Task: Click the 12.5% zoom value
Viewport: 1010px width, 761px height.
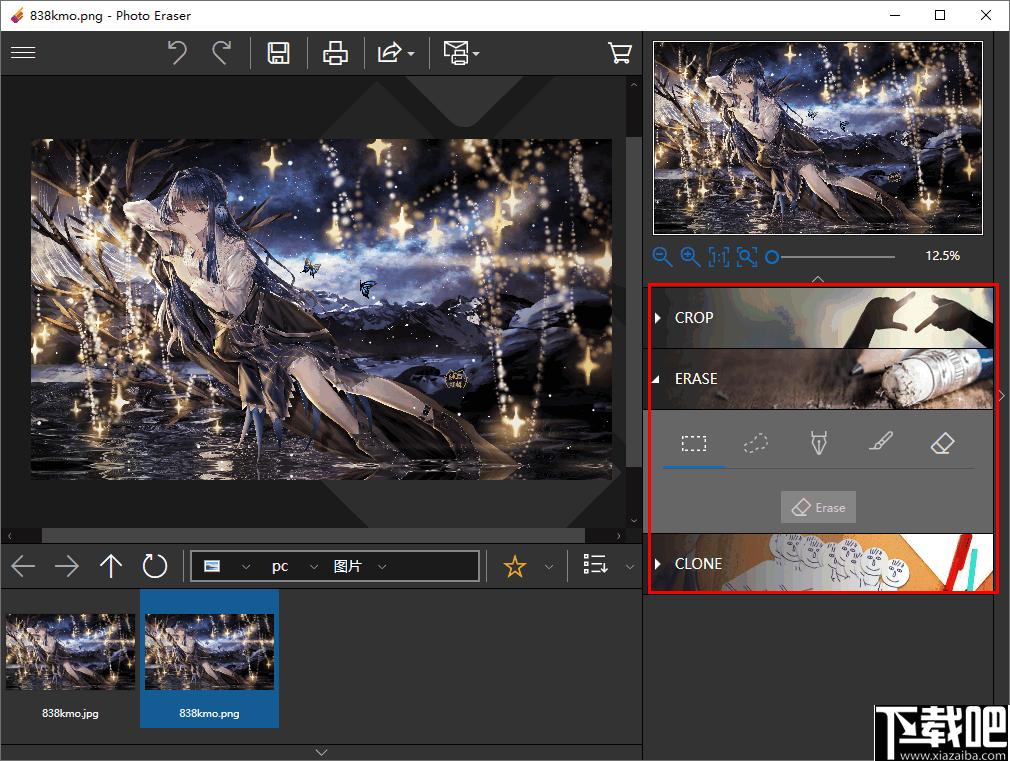Action: click(942, 256)
